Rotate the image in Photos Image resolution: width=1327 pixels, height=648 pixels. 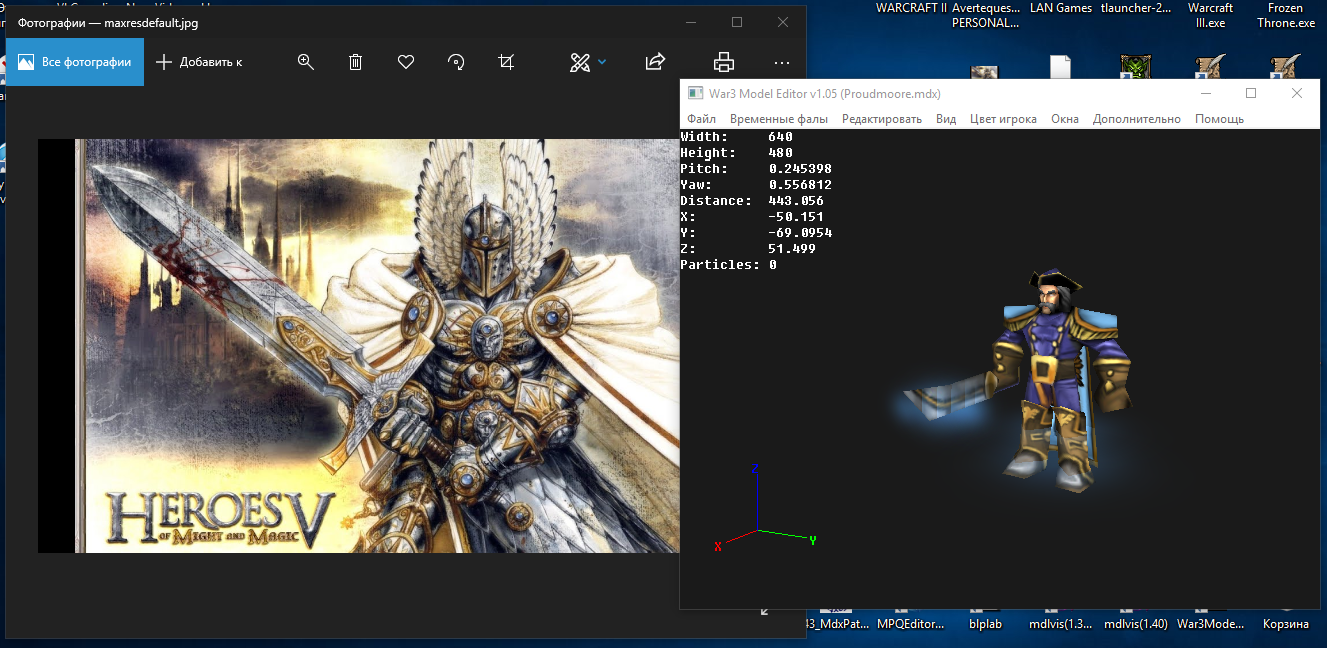pos(456,62)
